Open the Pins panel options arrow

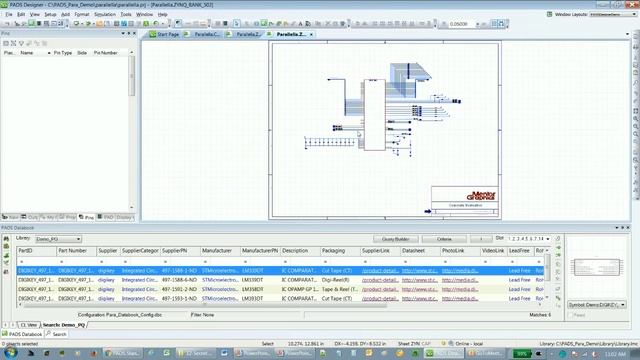(x=123, y=33)
